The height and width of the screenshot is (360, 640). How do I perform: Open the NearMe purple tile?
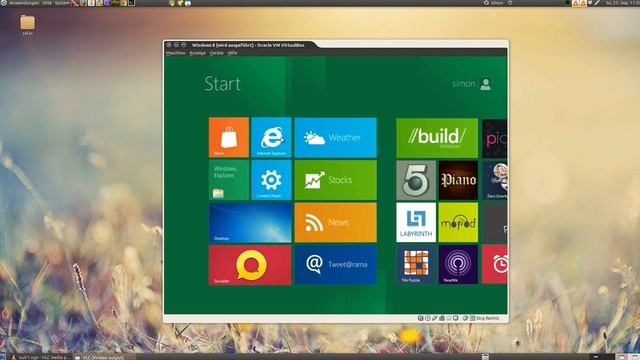[x=458, y=264]
